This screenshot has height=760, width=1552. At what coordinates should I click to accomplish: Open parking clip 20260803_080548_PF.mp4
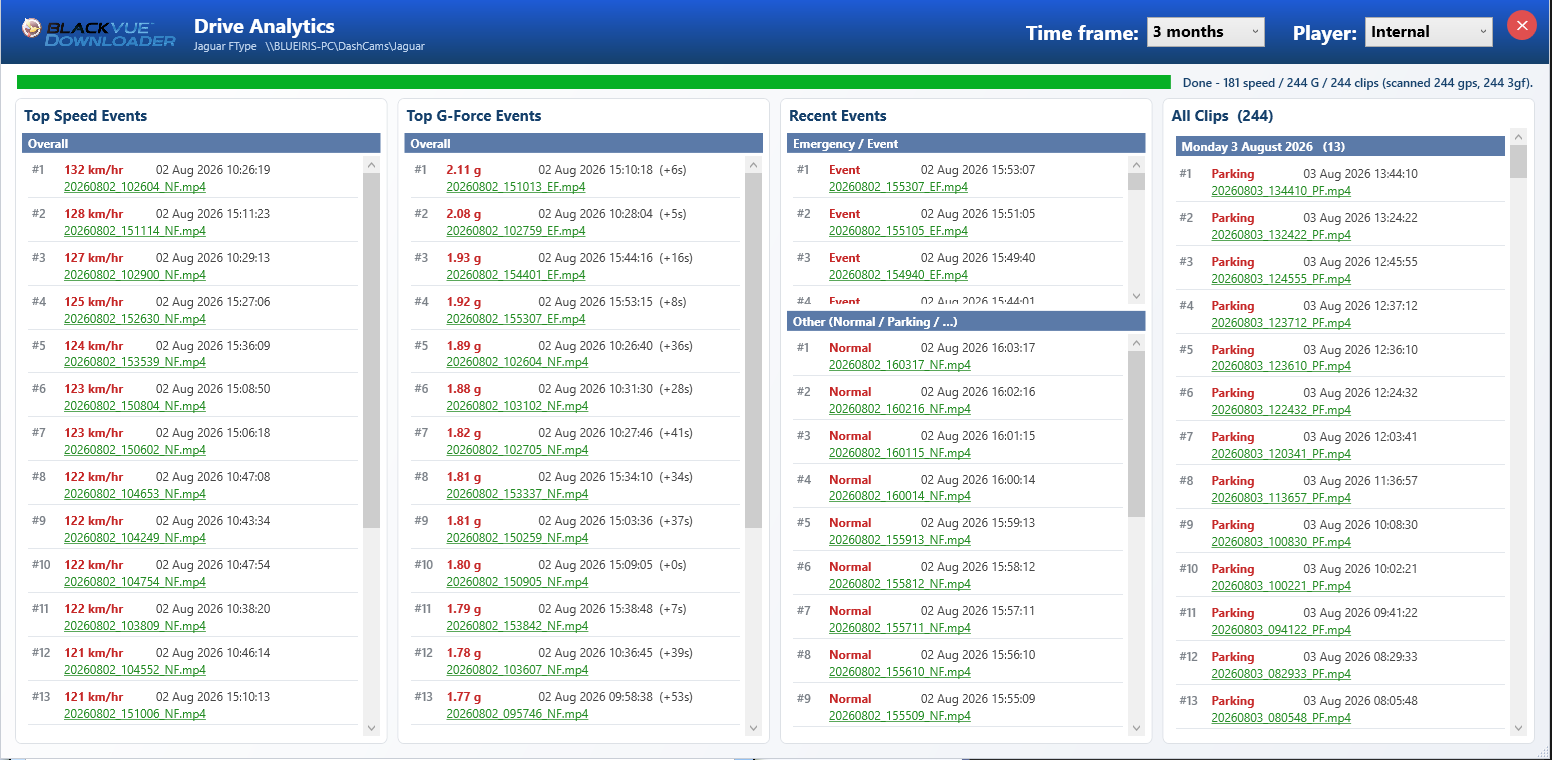[x=1281, y=718]
